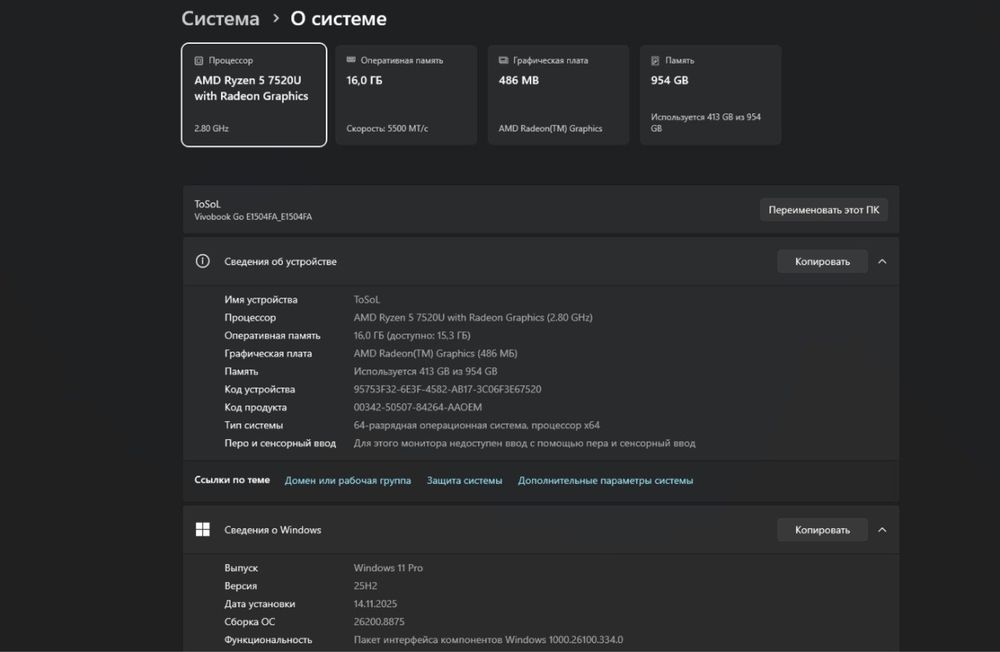Click the Ссылки по теме label

tap(232, 480)
